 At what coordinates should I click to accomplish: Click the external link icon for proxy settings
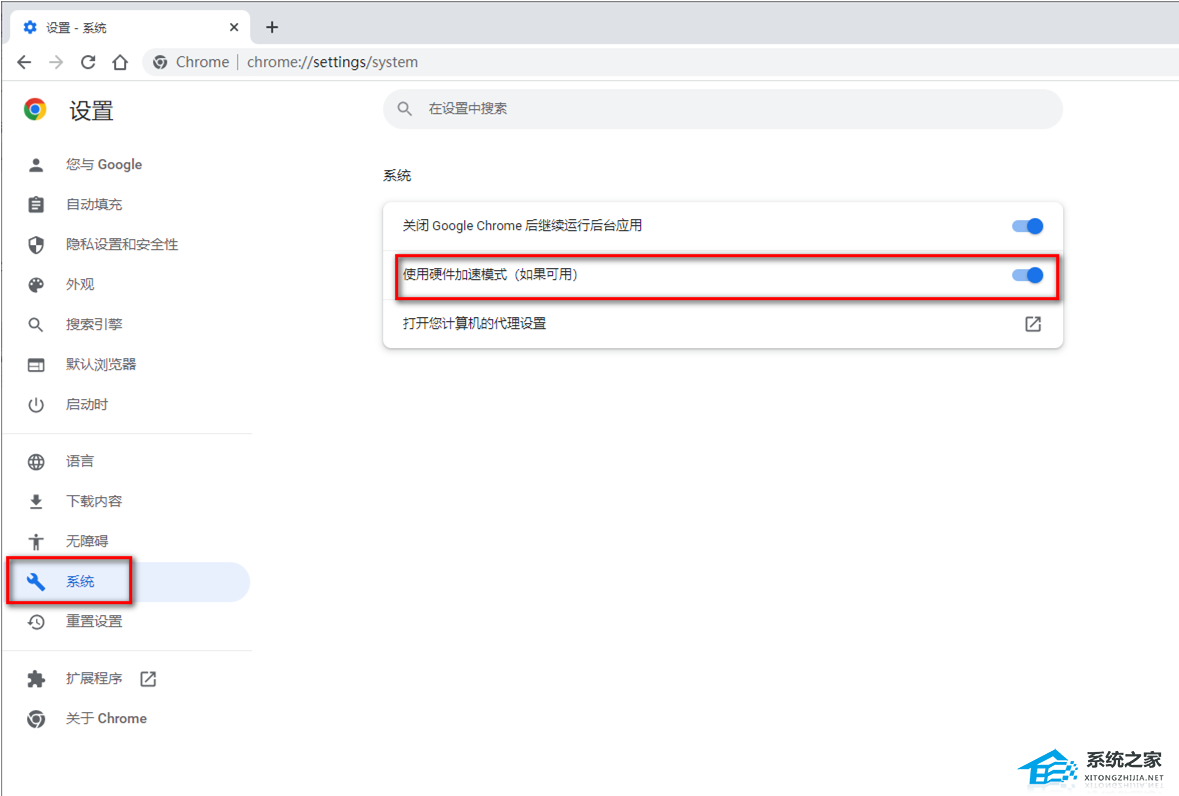(1032, 324)
